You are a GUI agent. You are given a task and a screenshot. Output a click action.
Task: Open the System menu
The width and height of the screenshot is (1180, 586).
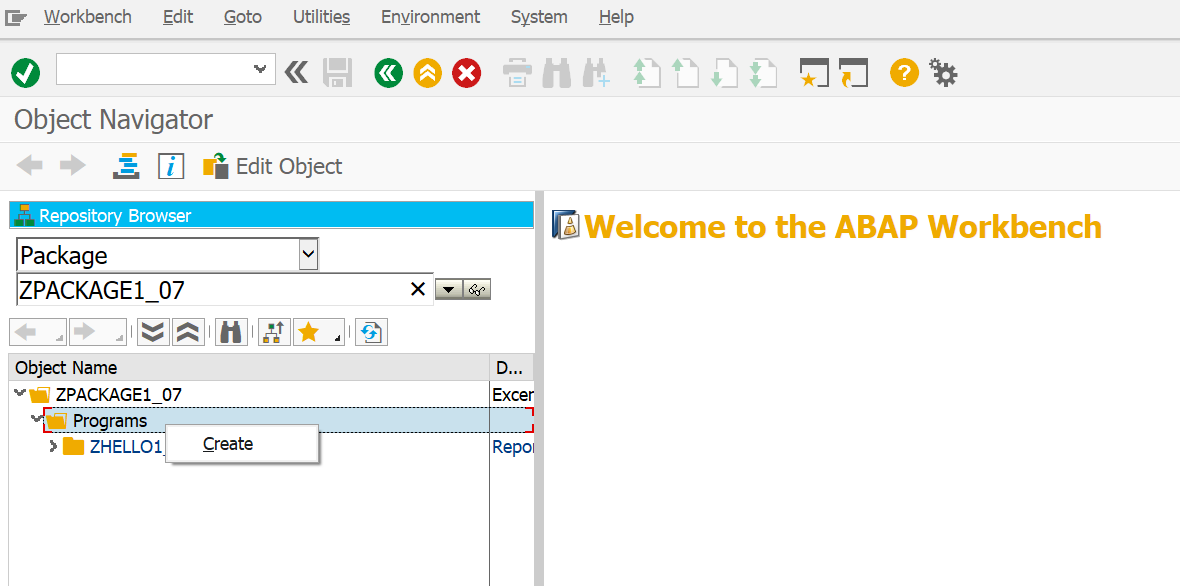pyautogui.click(x=540, y=17)
